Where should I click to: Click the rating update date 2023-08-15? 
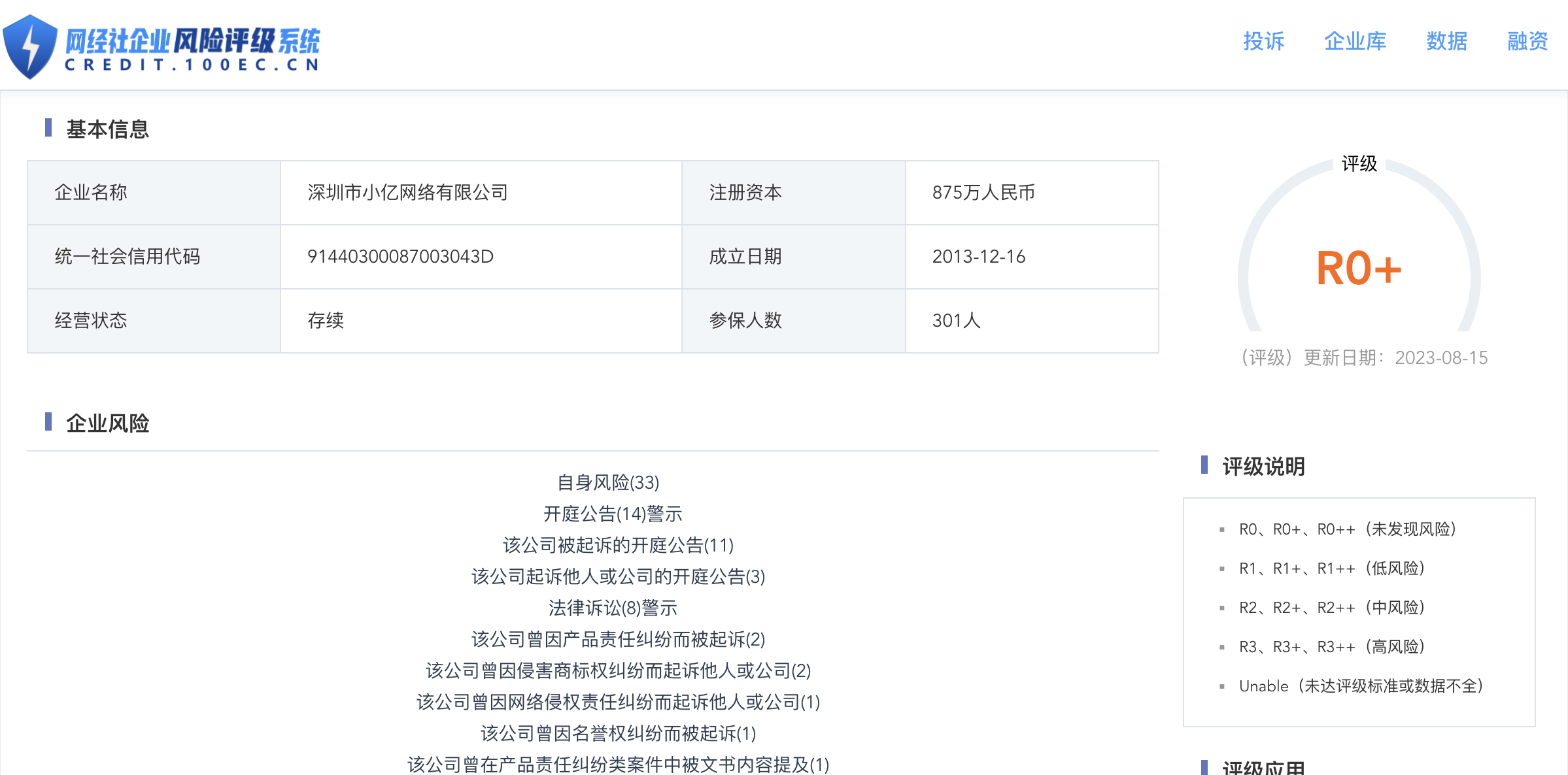pyautogui.click(x=1441, y=357)
